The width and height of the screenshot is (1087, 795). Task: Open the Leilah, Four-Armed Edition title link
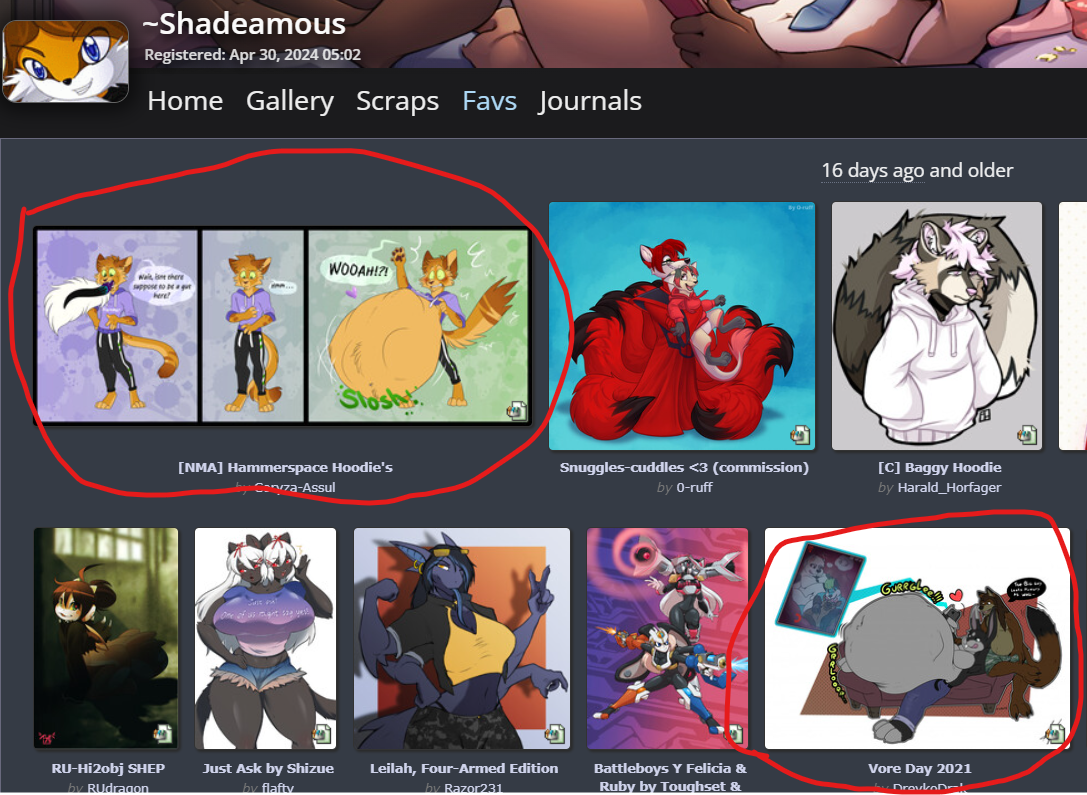coord(464,768)
